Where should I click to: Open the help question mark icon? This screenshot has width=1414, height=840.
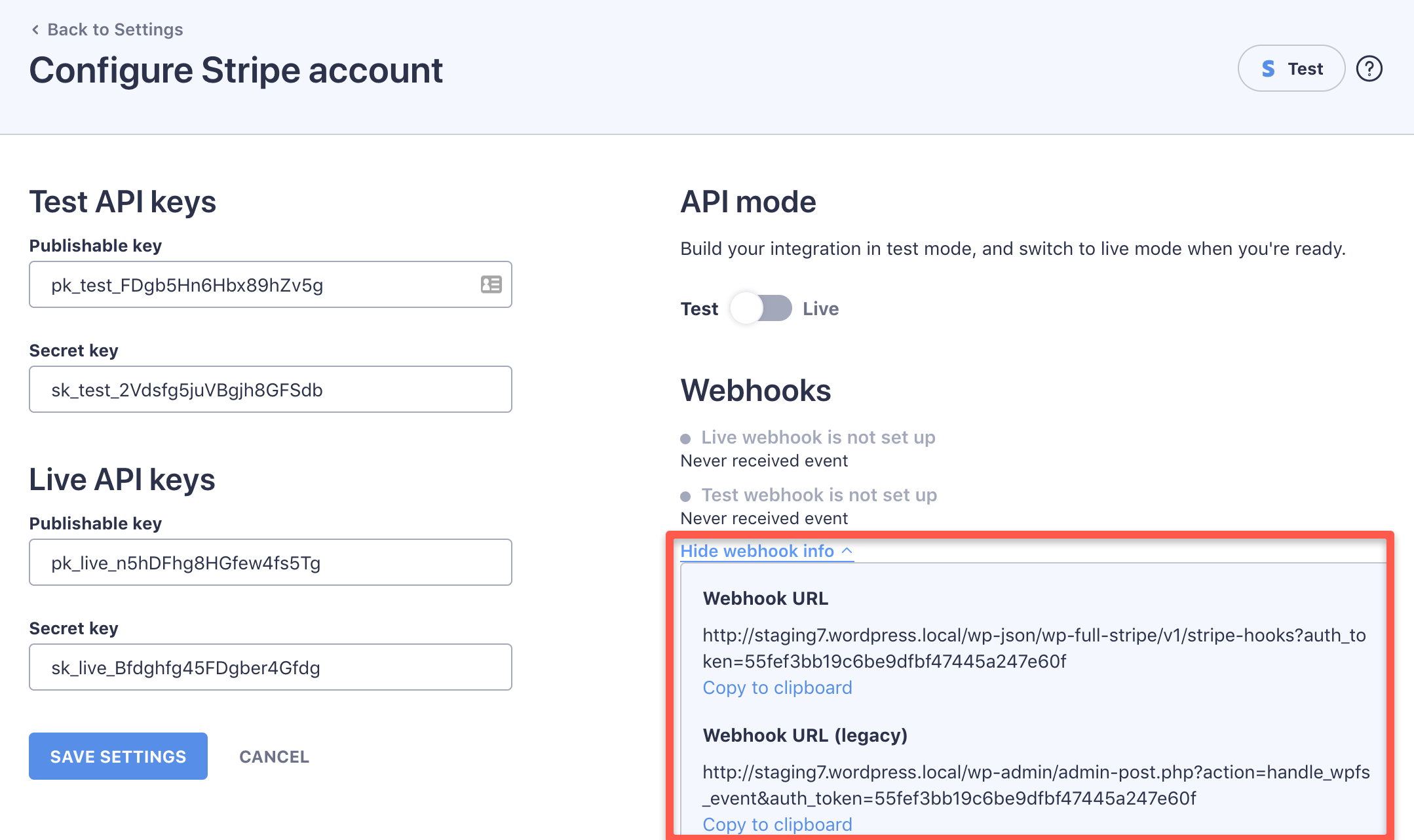(x=1369, y=68)
